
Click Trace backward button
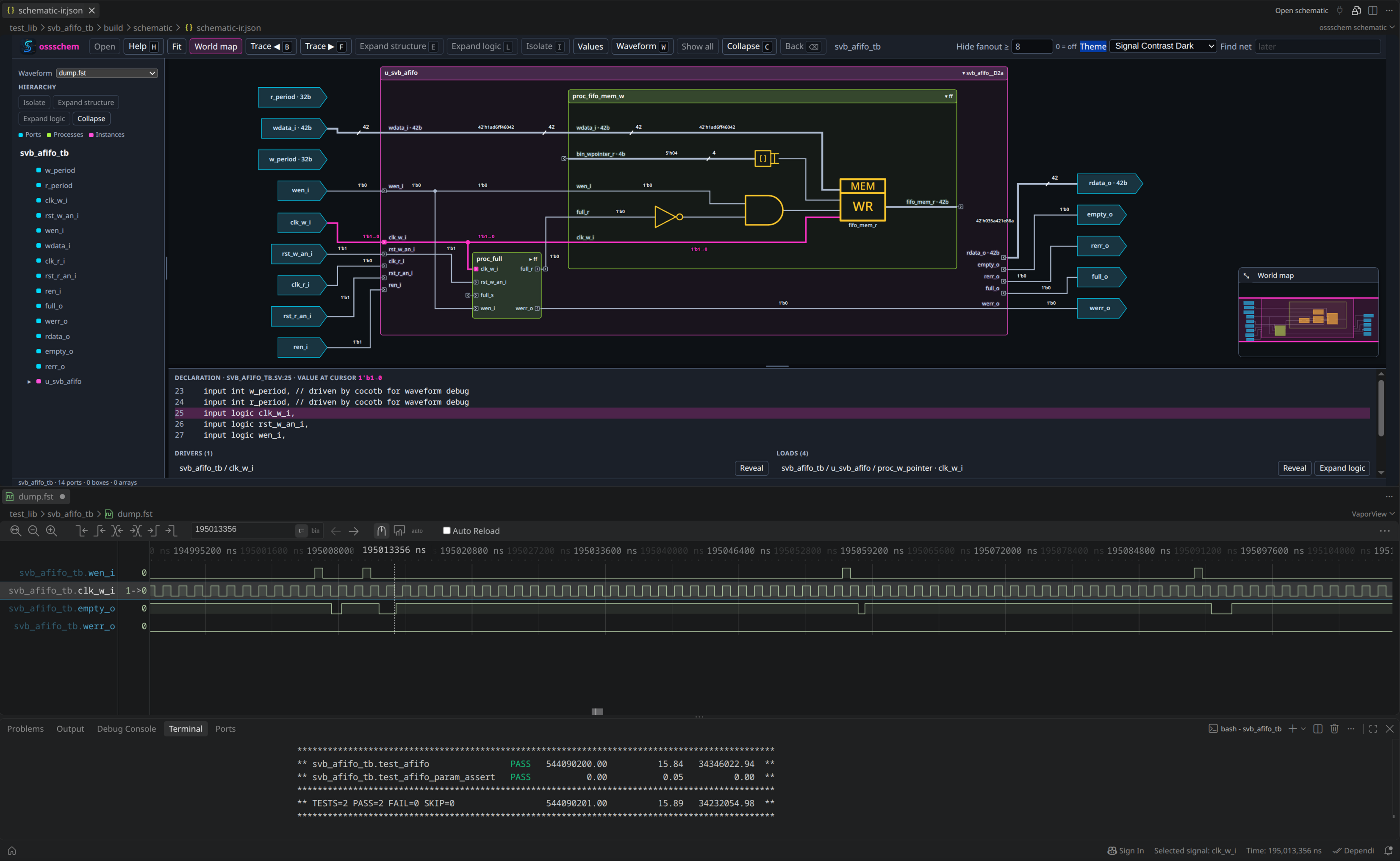point(271,47)
